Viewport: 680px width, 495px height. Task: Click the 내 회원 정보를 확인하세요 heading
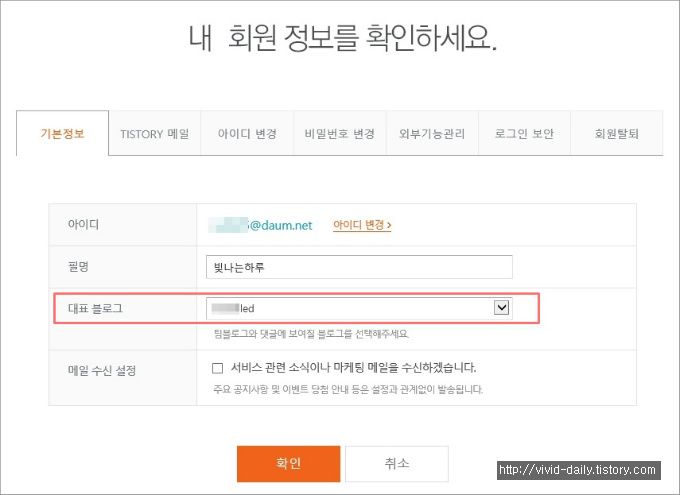[x=343, y=38]
